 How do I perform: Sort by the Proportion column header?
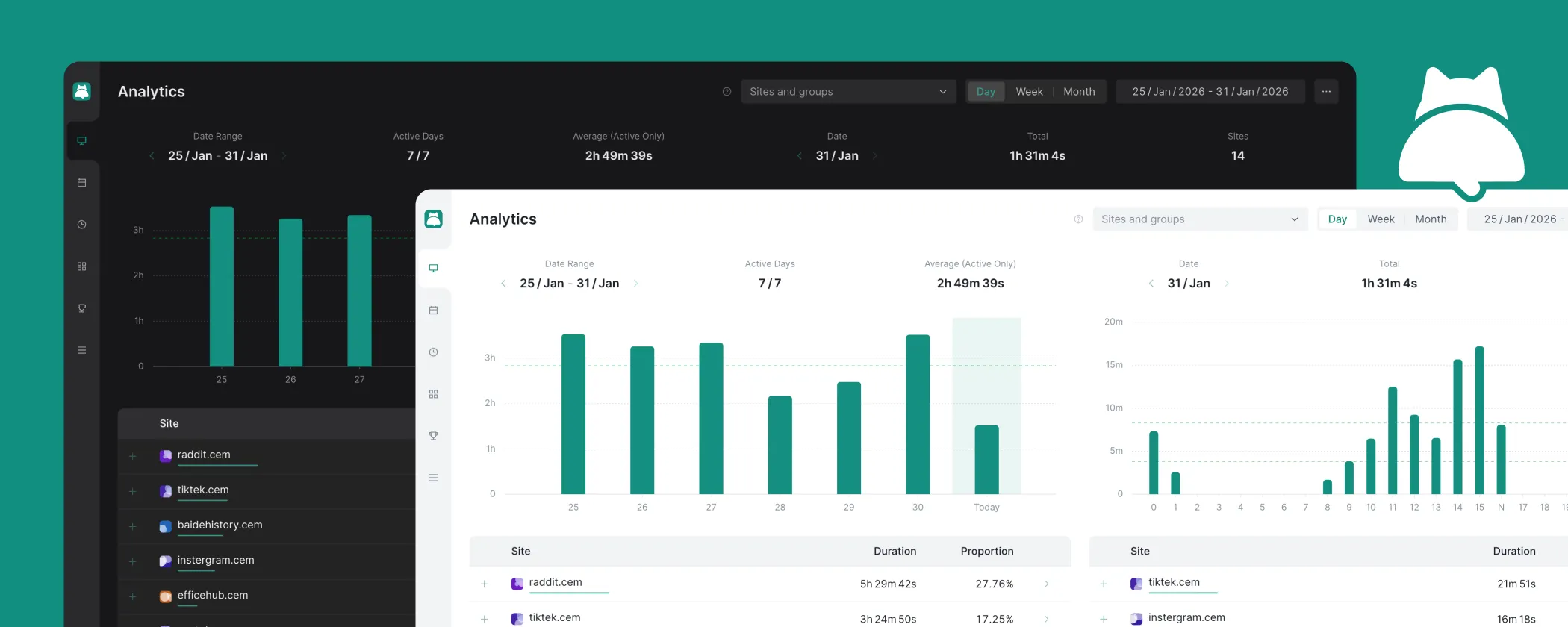[x=986, y=552]
